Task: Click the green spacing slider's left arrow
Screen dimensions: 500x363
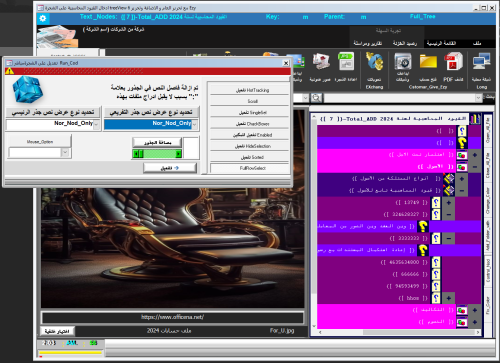Action: click(136, 154)
